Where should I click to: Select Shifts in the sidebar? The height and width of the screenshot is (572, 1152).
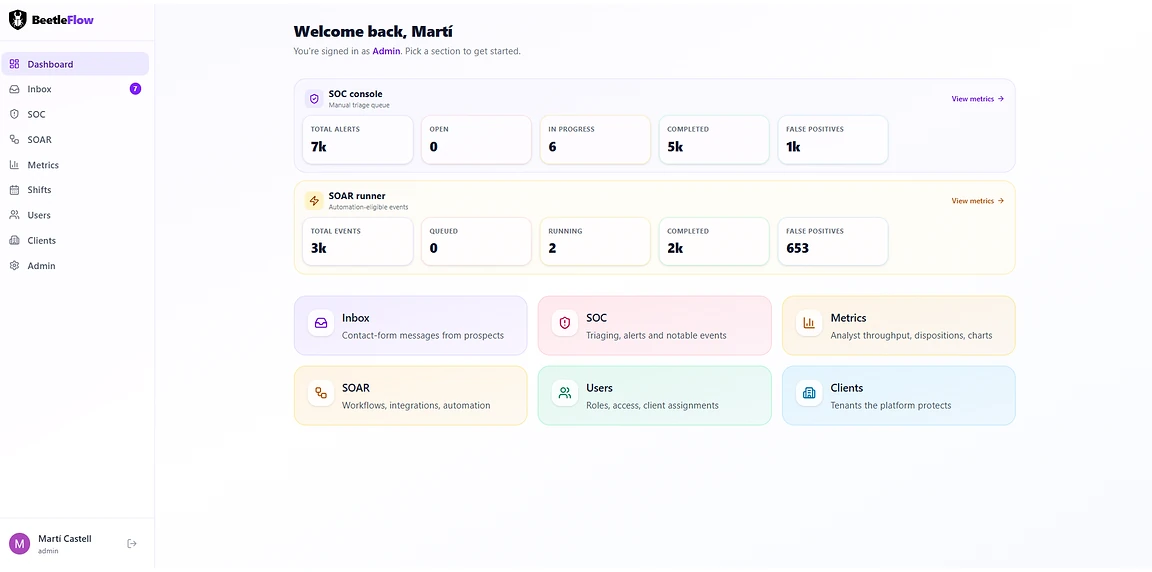tap(75, 189)
